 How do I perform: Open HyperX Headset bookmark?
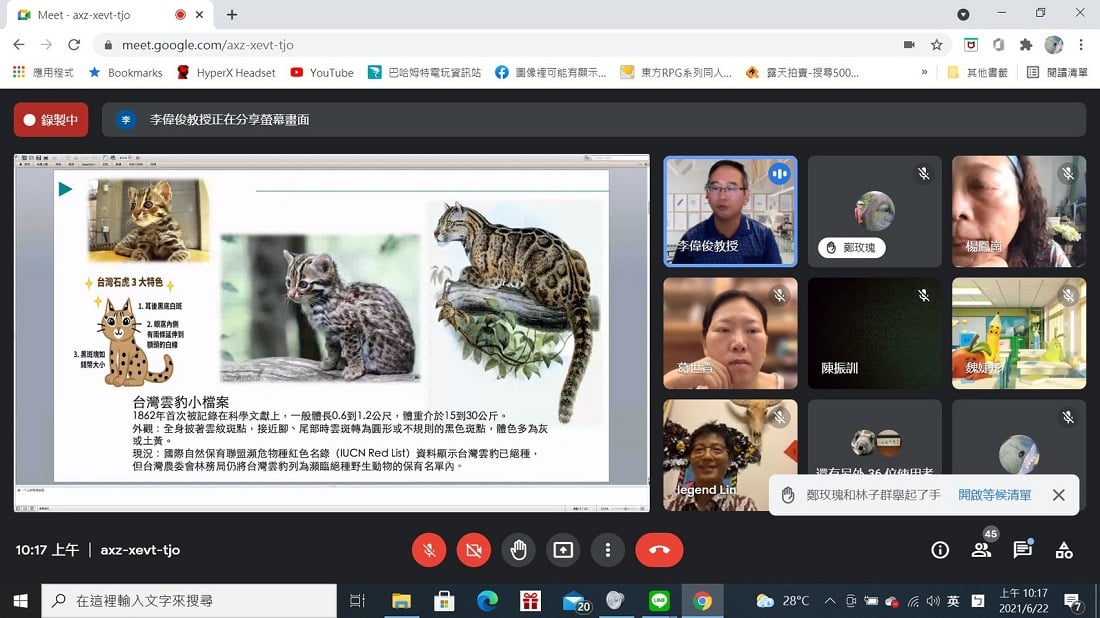point(226,72)
